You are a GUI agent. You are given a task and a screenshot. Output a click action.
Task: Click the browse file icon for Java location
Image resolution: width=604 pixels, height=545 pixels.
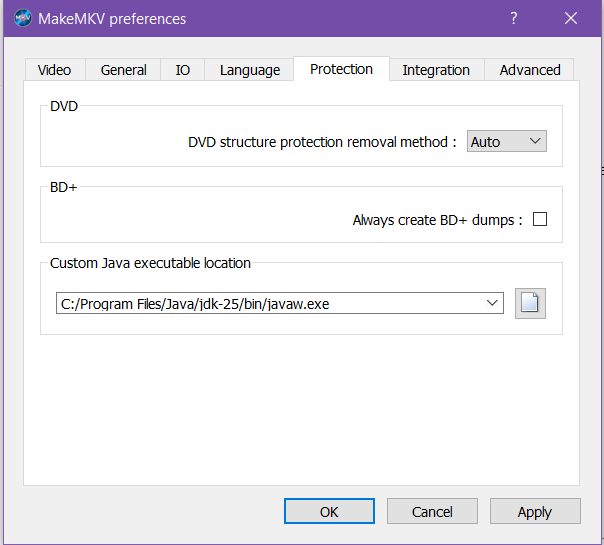pyautogui.click(x=530, y=303)
